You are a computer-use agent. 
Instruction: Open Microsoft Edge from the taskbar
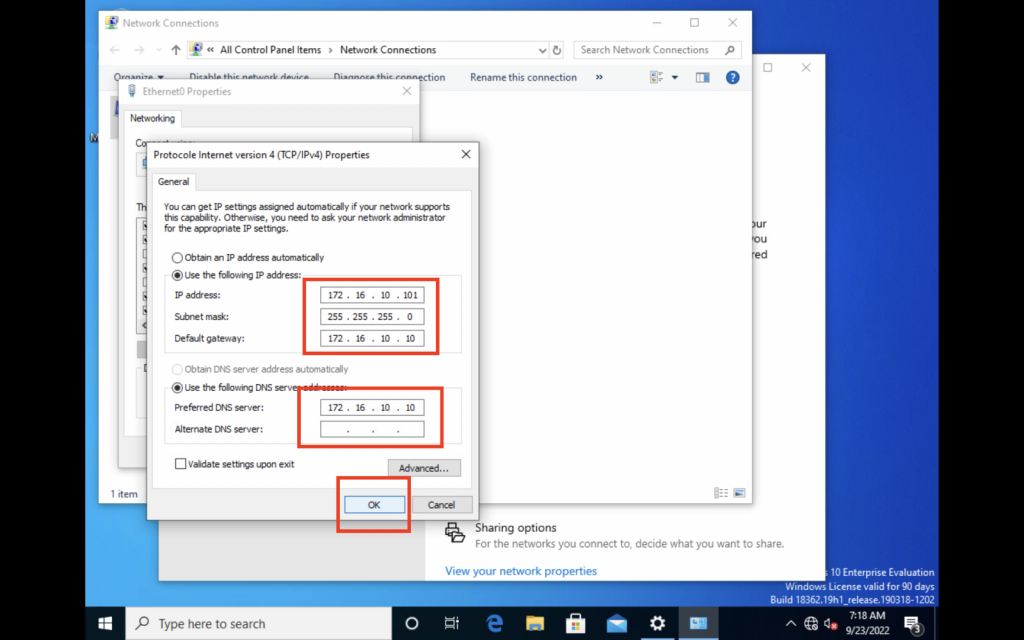(x=494, y=624)
